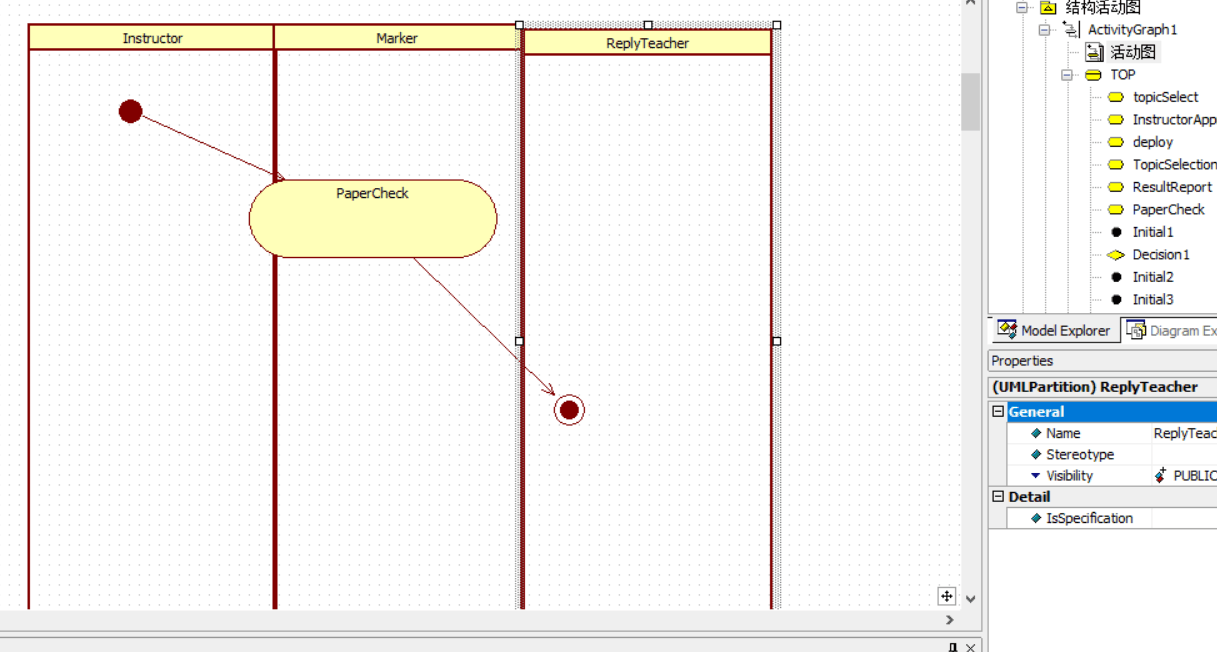Select the IsSpecification property row label
This screenshot has width=1217, height=652.
pos(1089,518)
